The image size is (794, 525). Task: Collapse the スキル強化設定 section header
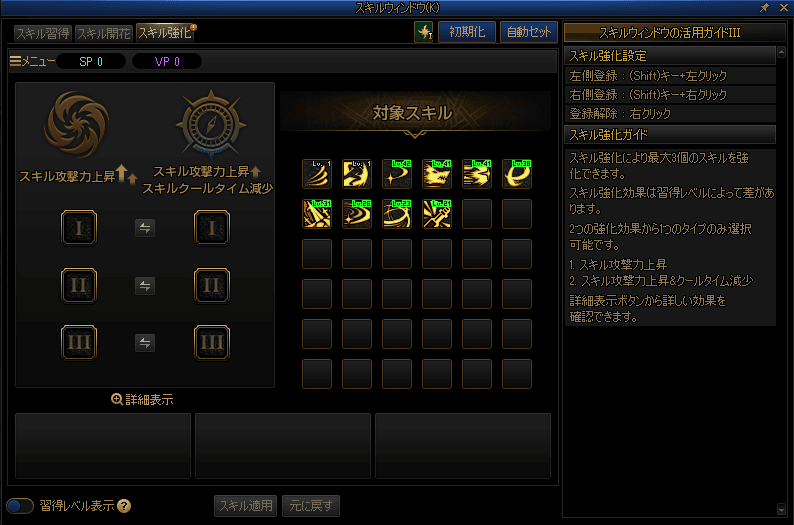(x=669, y=56)
